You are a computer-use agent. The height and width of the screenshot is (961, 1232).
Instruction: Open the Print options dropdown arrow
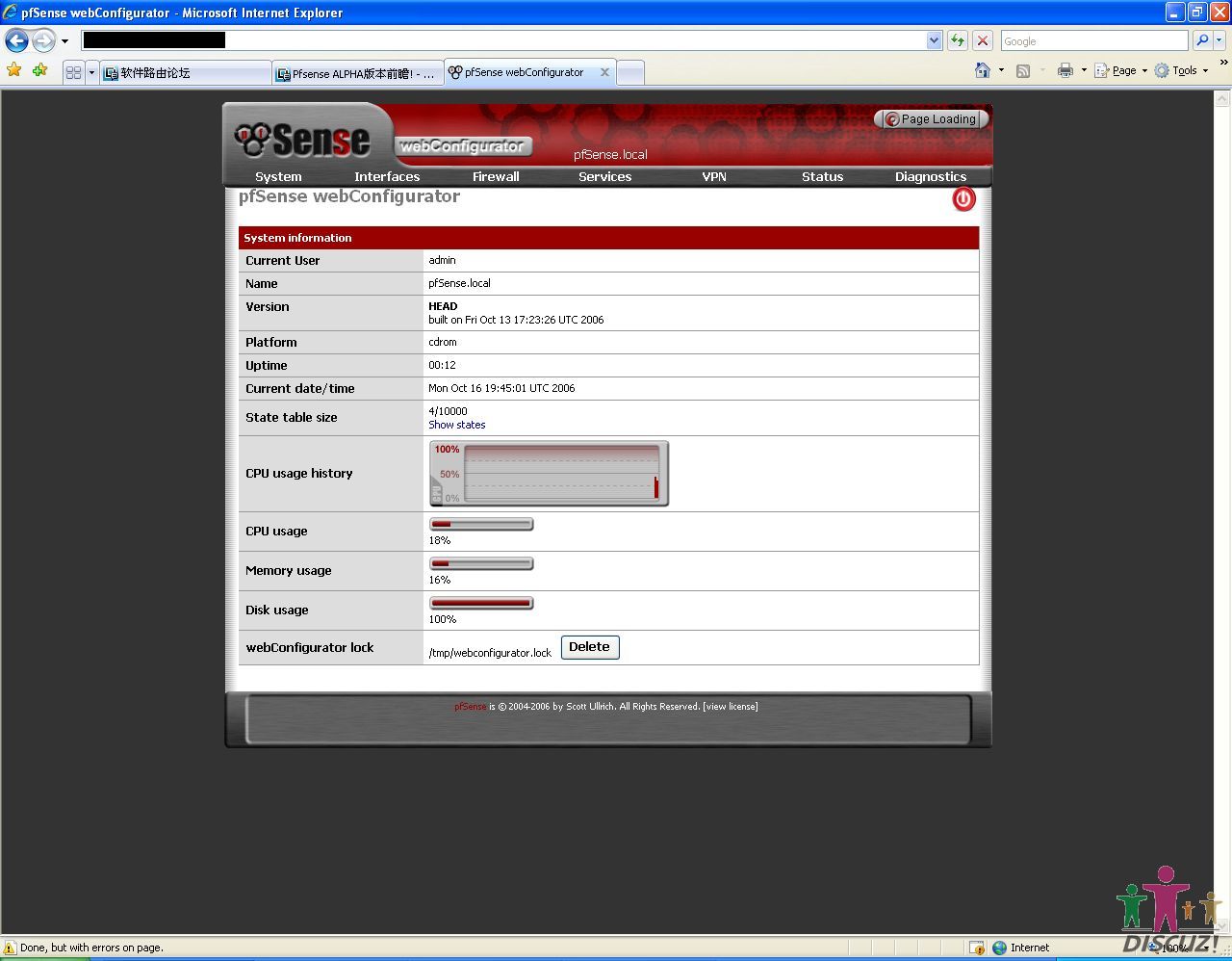click(1084, 70)
